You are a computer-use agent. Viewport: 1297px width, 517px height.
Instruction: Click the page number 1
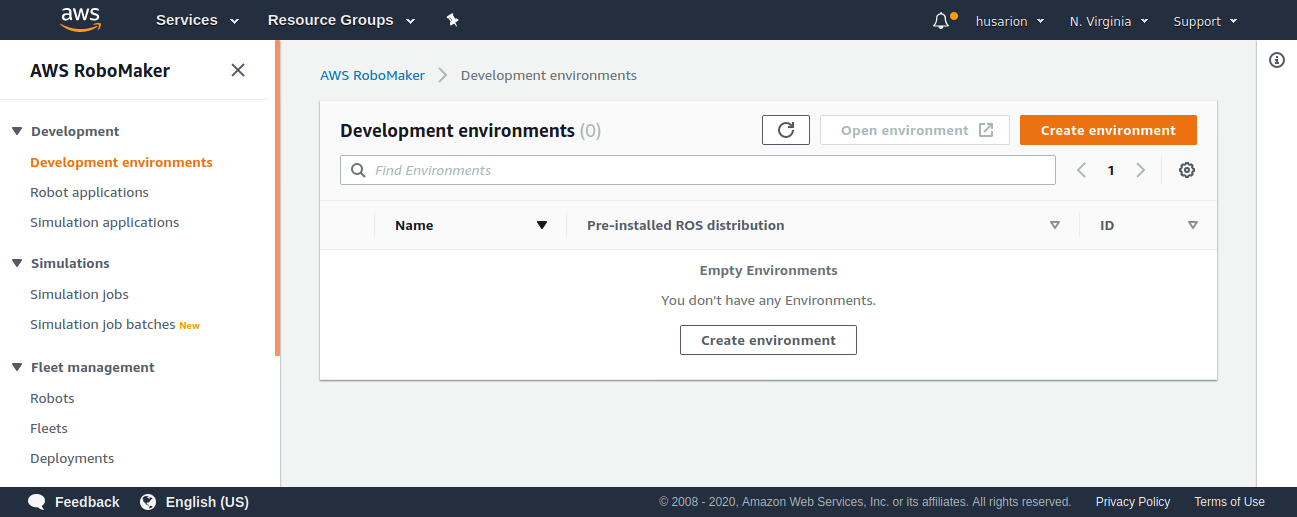[x=1111, y=171]
